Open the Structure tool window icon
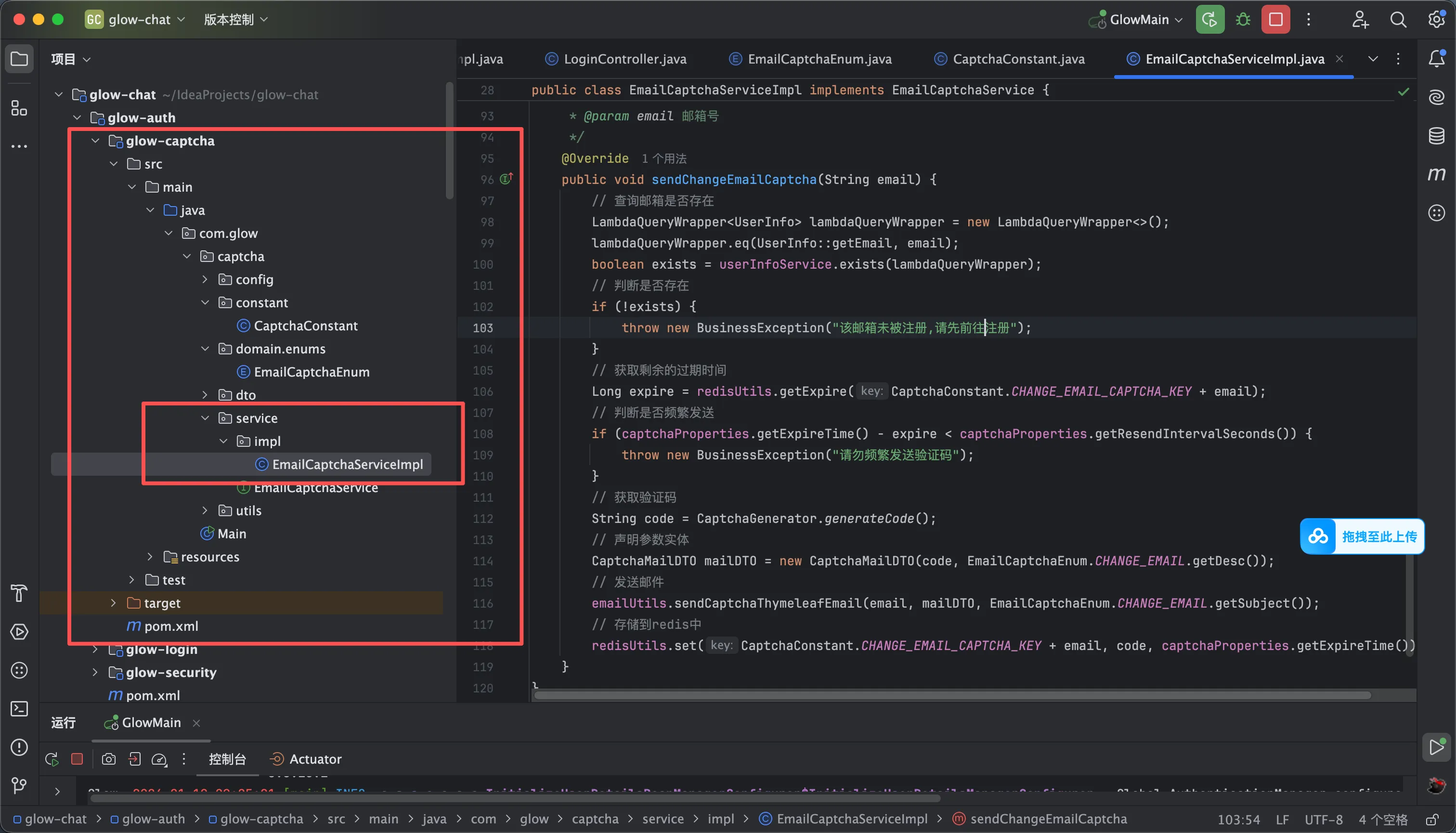The height and width of the screenshot is (833, 1456). click(x=19, y=108)
